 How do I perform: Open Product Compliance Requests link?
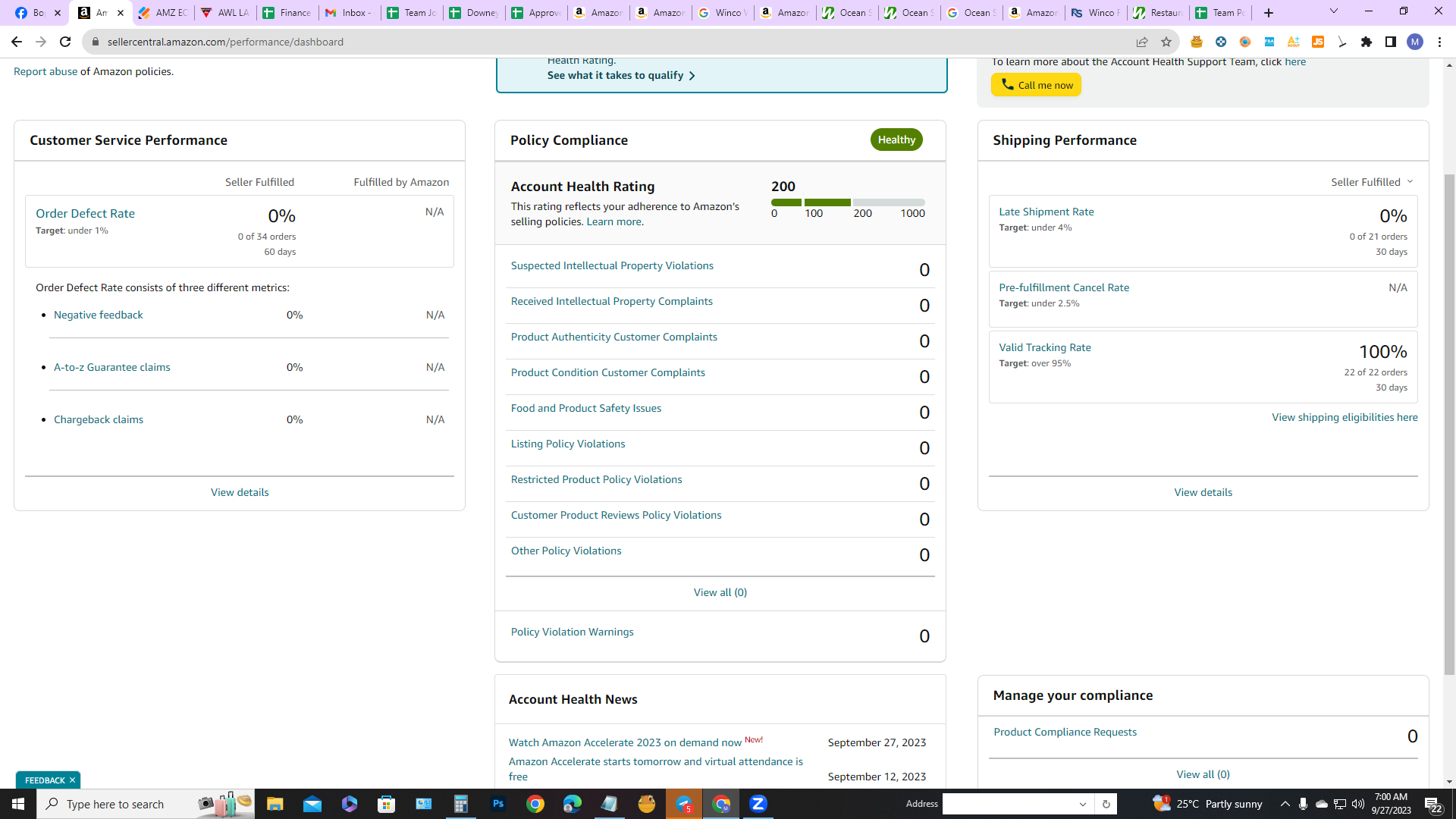coord(1065,732)
